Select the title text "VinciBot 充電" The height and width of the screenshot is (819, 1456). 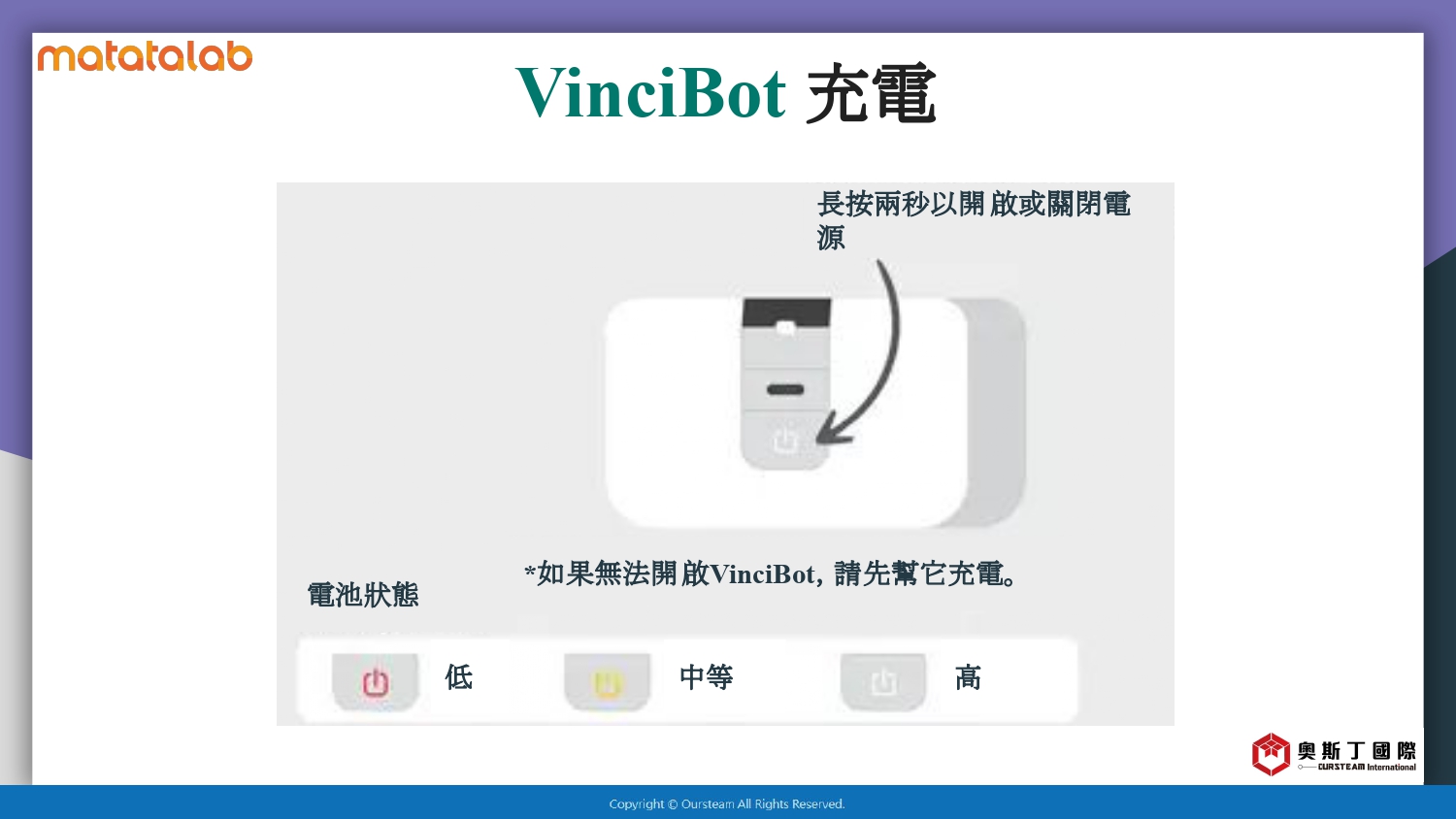pyautogui.click(x=726, y=93)
